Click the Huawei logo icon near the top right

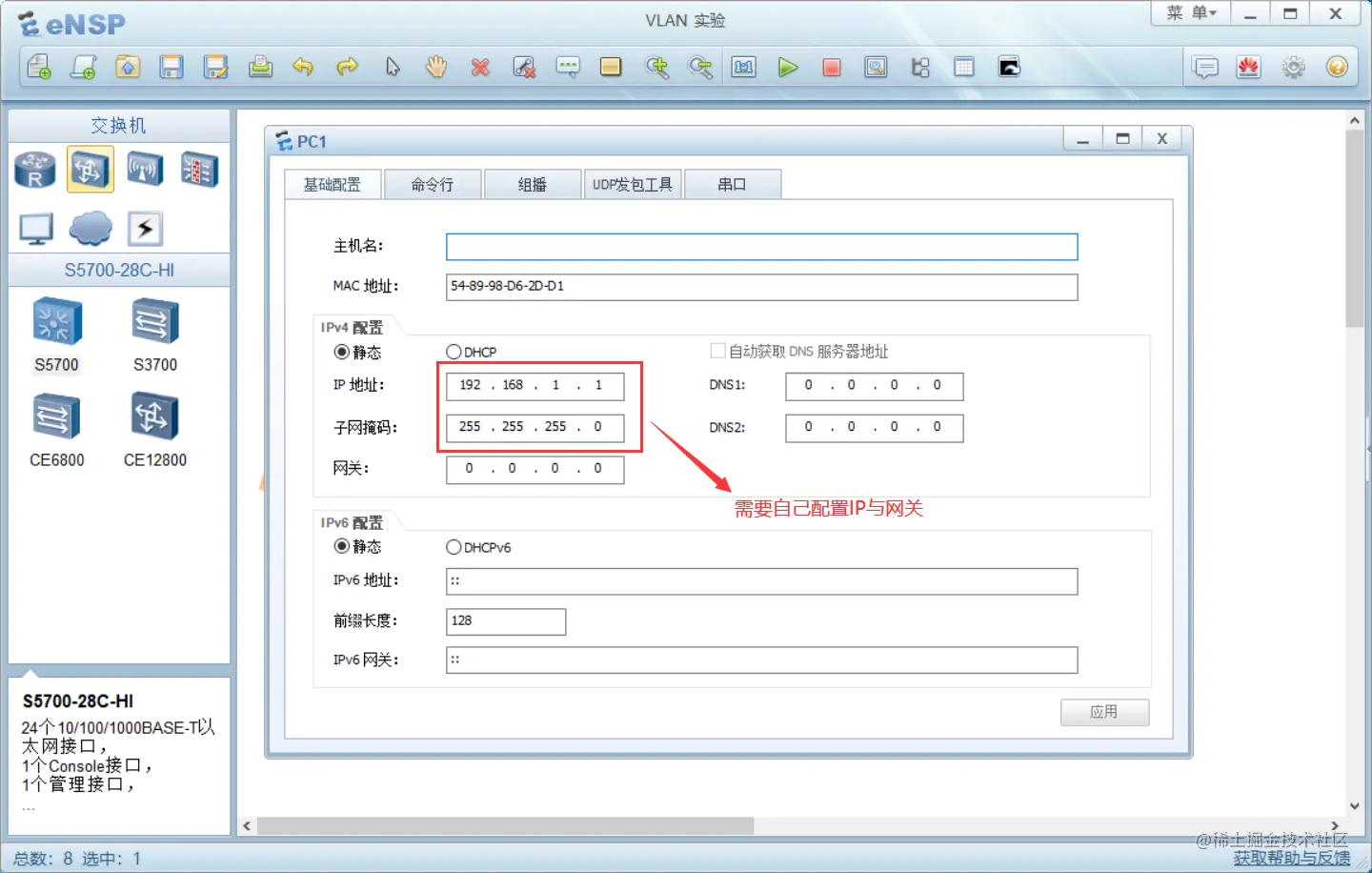click(1249, 67)
